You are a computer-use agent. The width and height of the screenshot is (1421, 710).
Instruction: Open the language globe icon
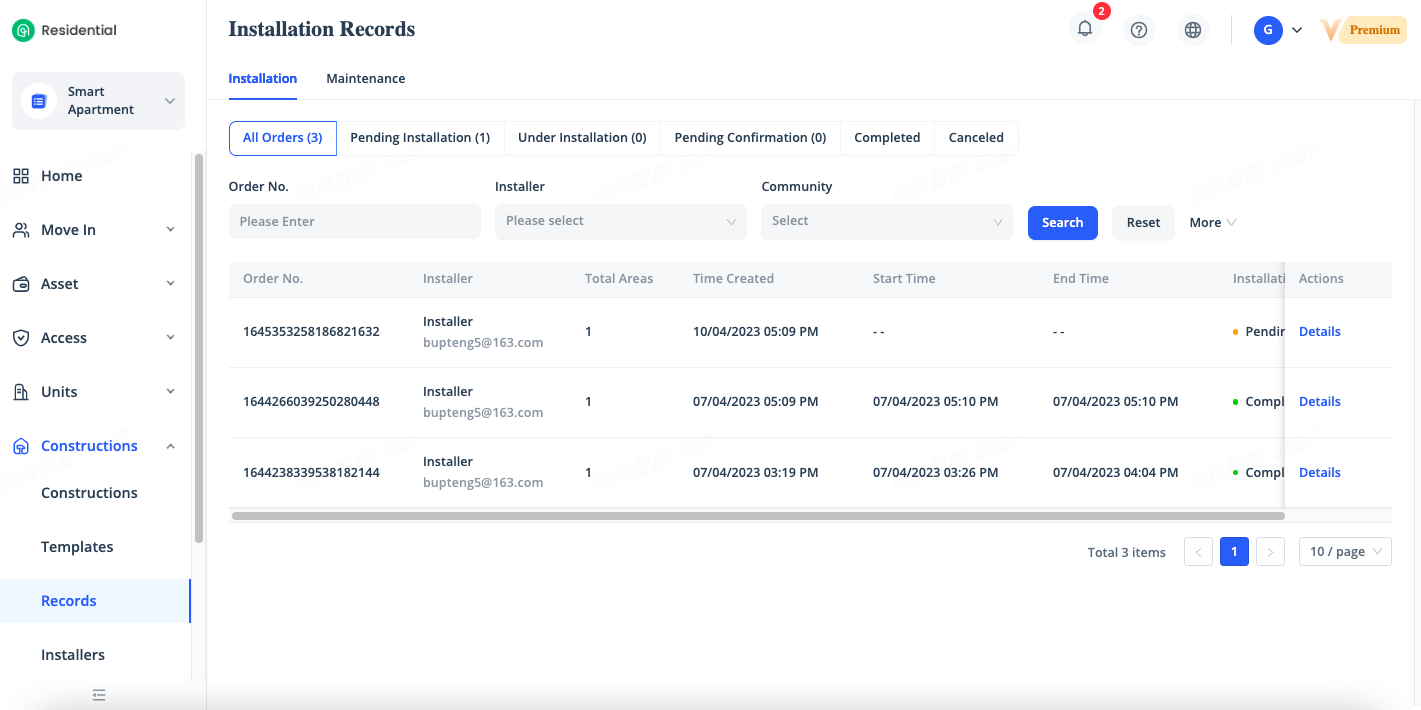1192,30
